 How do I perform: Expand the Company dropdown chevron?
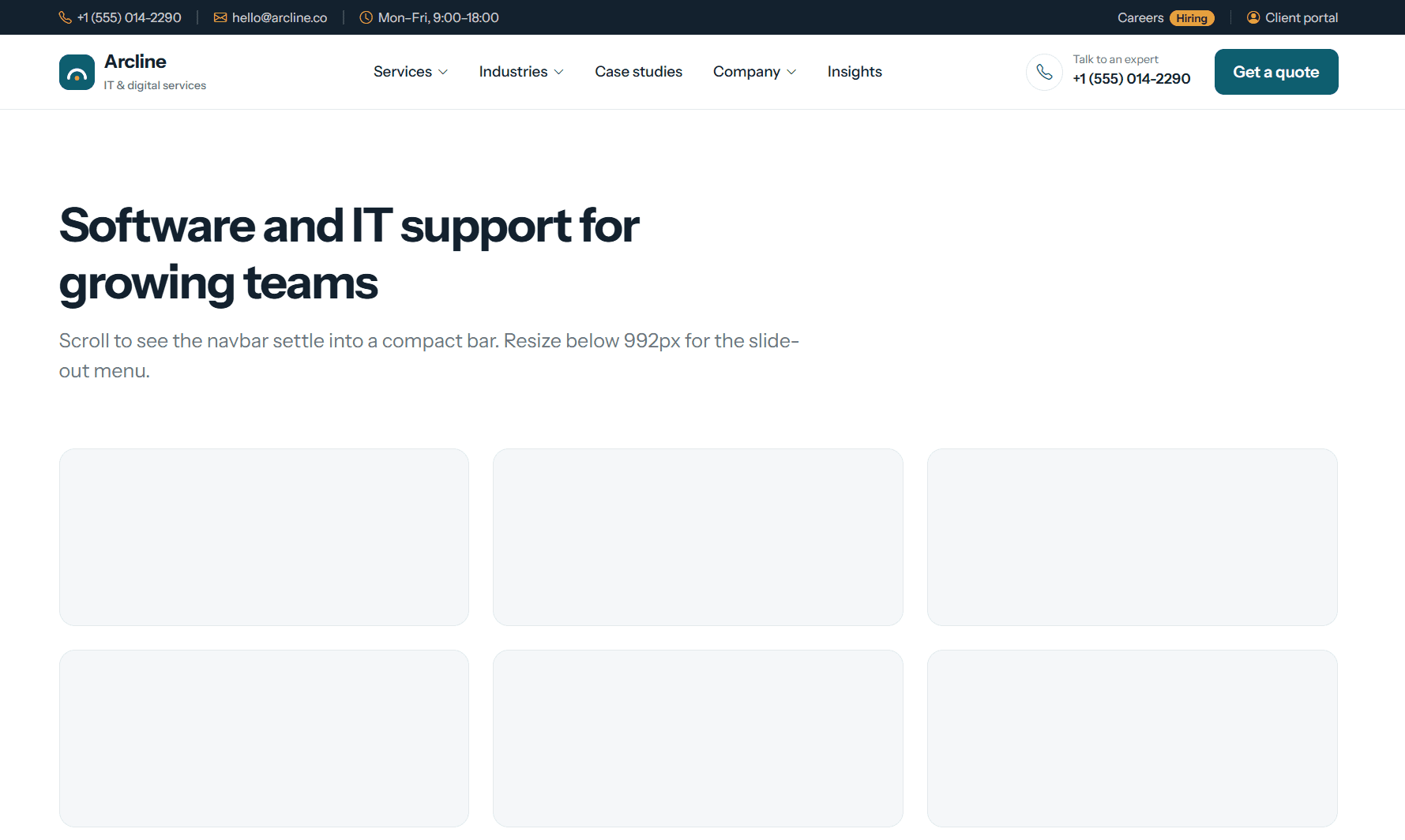point(791,72)
